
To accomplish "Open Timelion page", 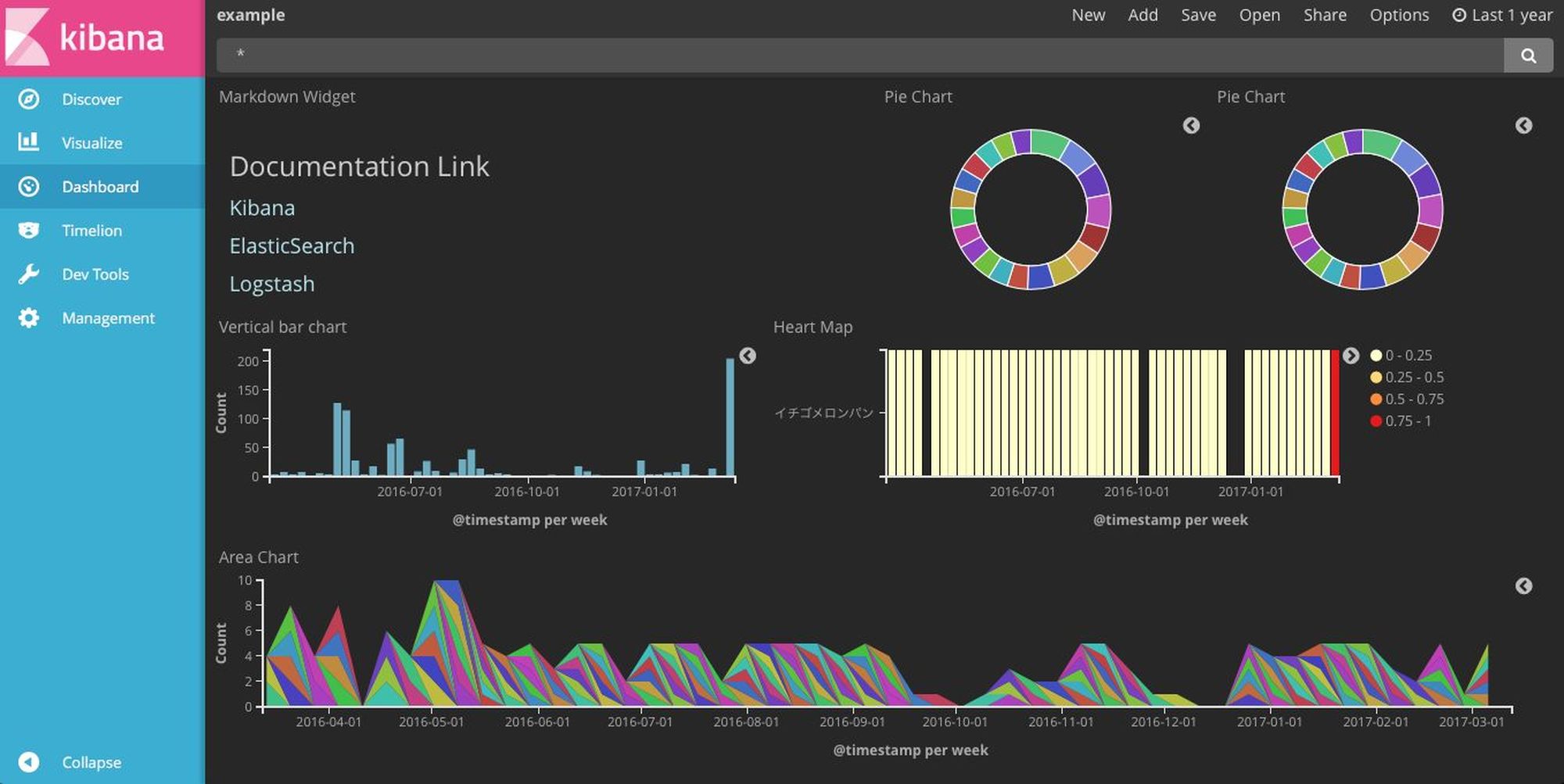I will 102,231.
